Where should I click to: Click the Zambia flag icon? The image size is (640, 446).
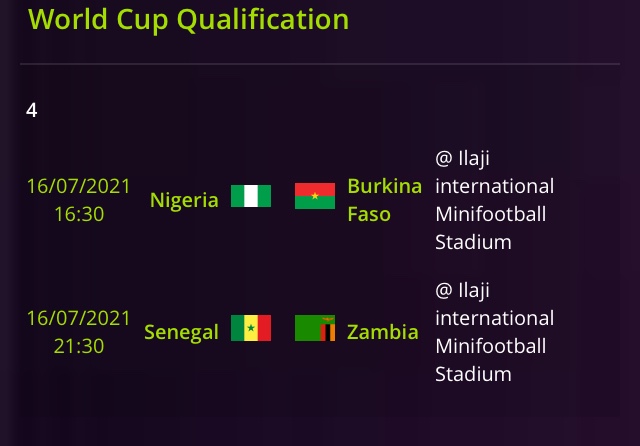[314, 328]
